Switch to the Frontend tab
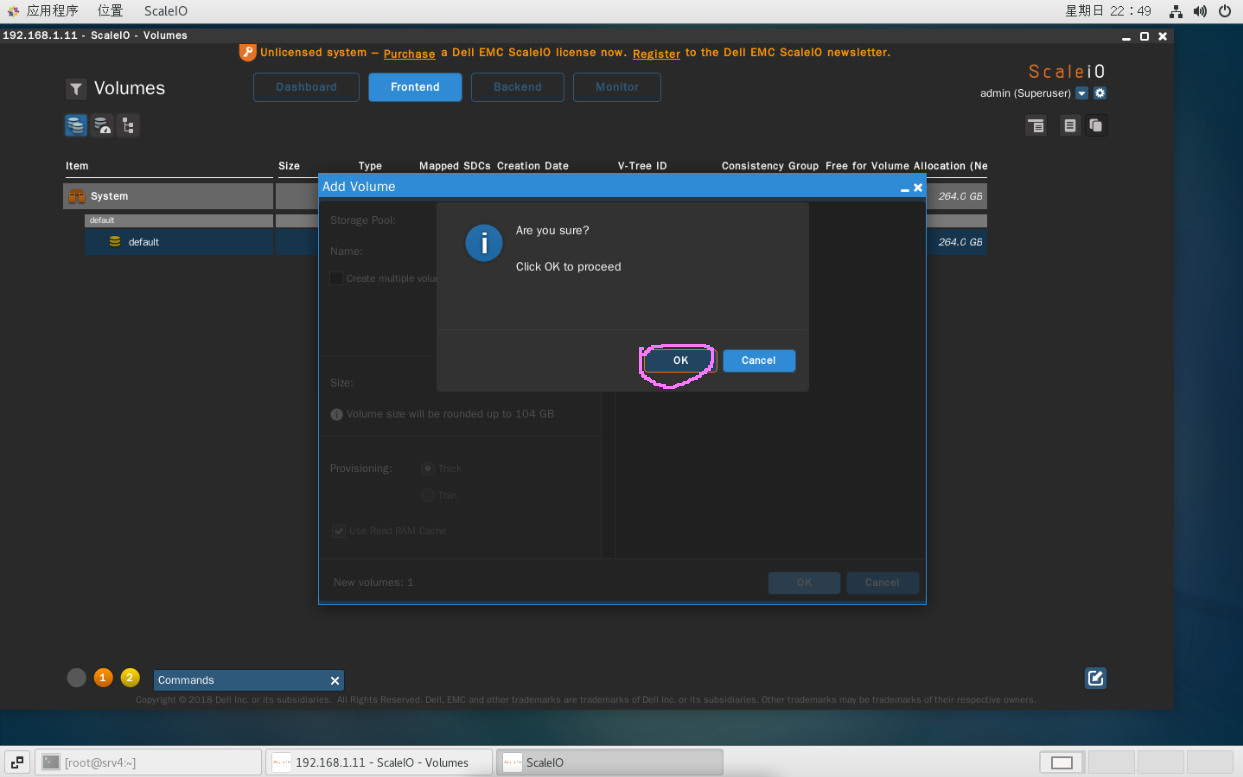Viewport: 1243px width, 777px height. coord(415,87)
